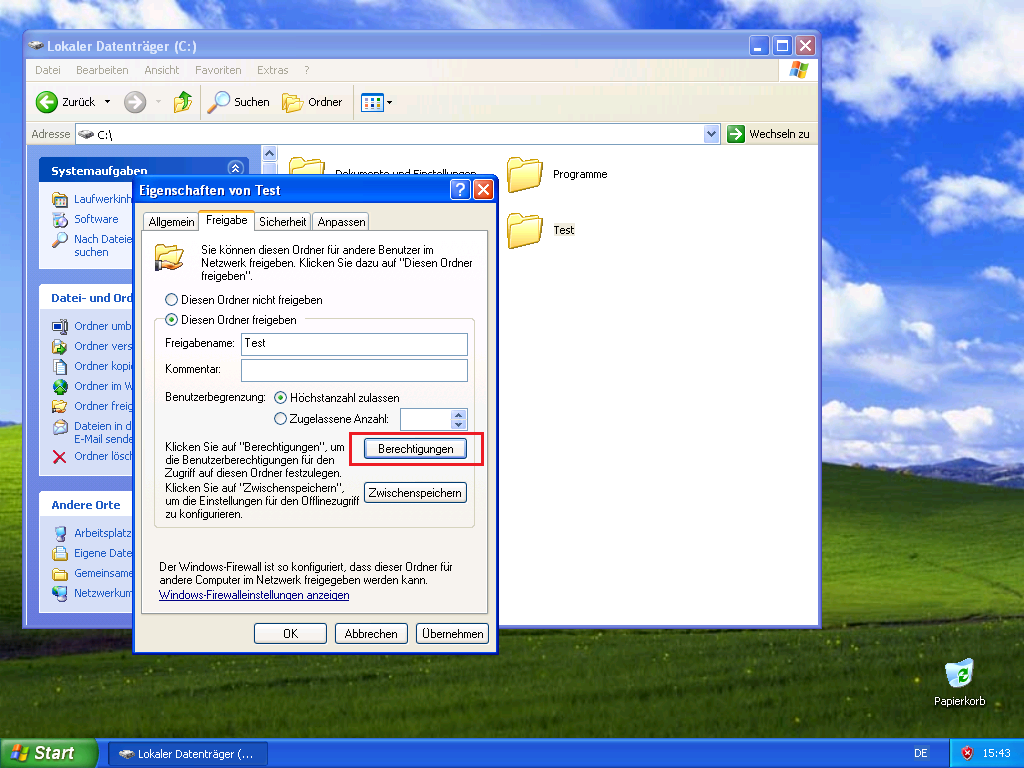Click the Nach Dateien suchen magnifier icon
Image resolution: width=1024 pixels, height=768 pixels.
tap(60, 240)
